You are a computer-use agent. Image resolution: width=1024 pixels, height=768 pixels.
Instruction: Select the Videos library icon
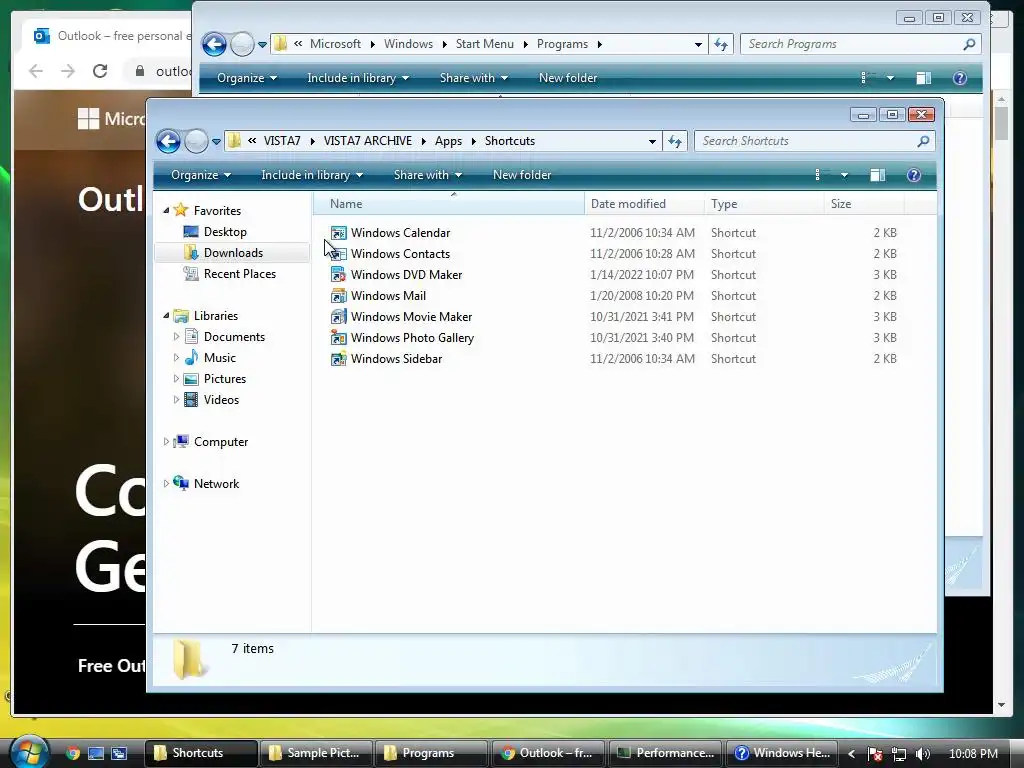pyautogui.click(x=191, y=400)
